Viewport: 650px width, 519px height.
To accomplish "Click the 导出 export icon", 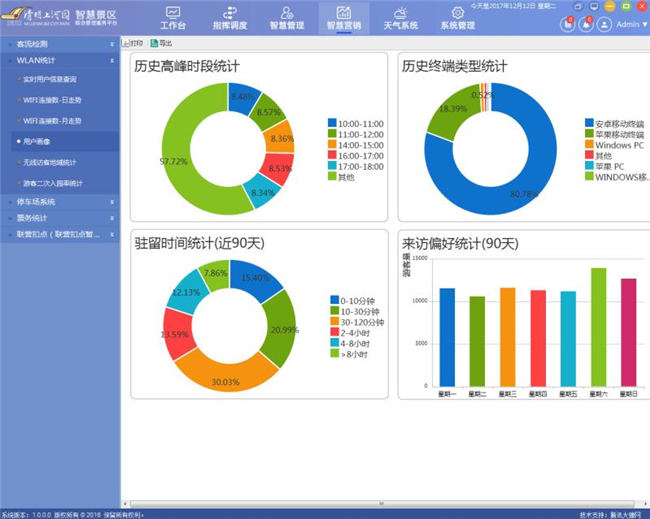I will pyautogui.click(x=161, y=44).
